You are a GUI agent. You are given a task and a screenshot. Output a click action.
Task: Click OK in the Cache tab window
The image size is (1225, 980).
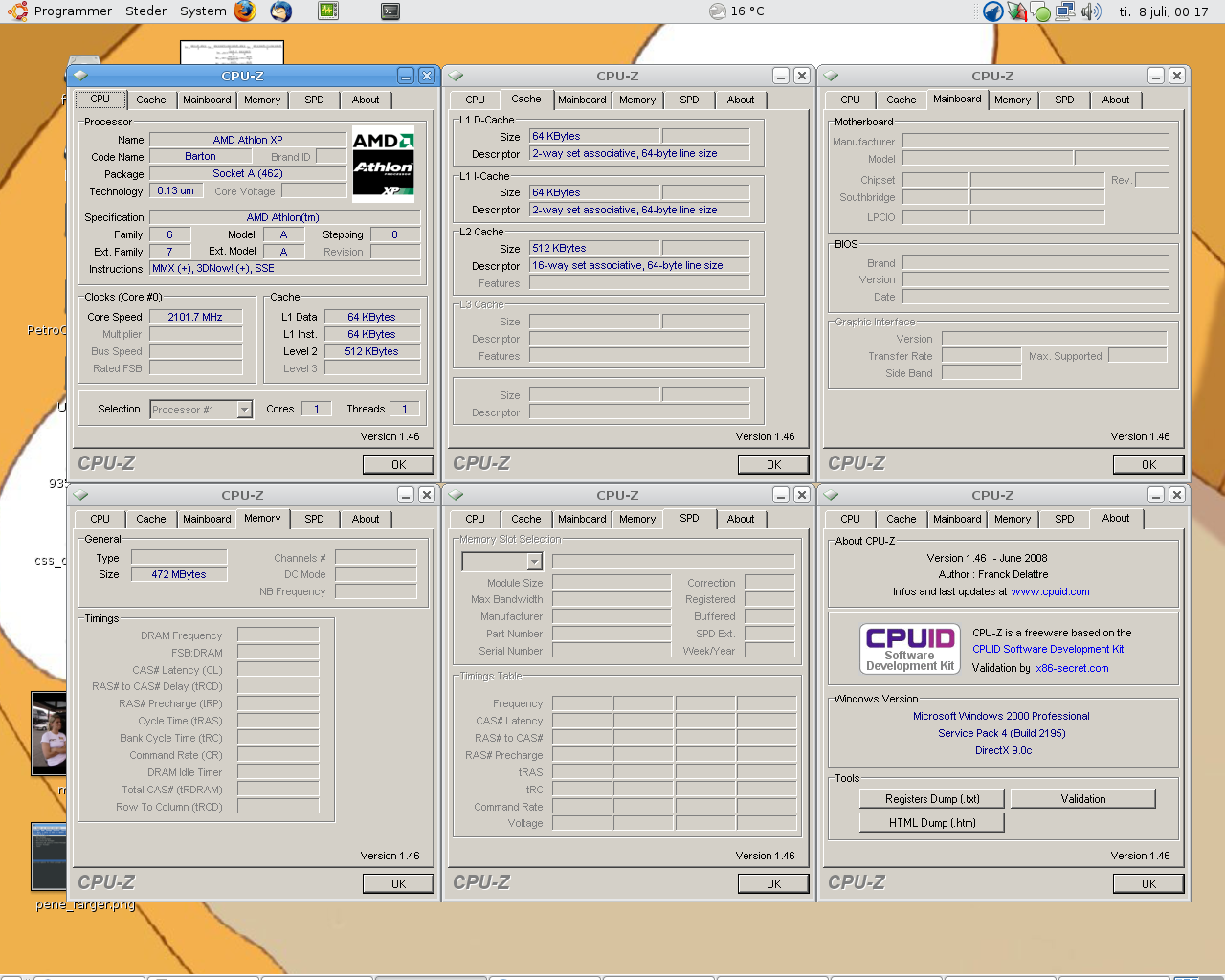pos(774,464)
